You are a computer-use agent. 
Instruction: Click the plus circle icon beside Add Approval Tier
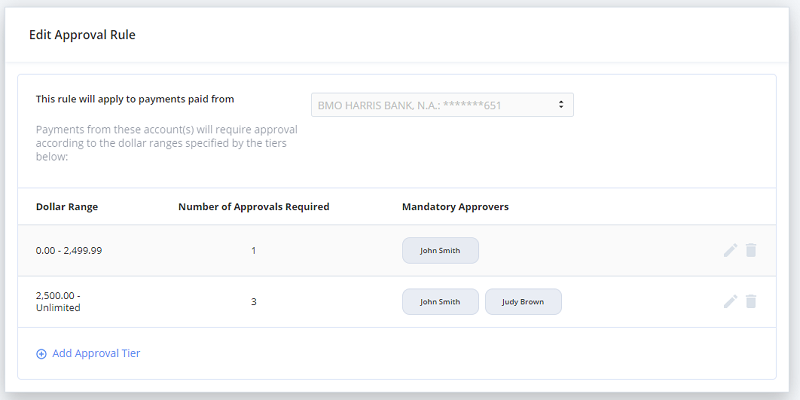[x=41, y=354]
